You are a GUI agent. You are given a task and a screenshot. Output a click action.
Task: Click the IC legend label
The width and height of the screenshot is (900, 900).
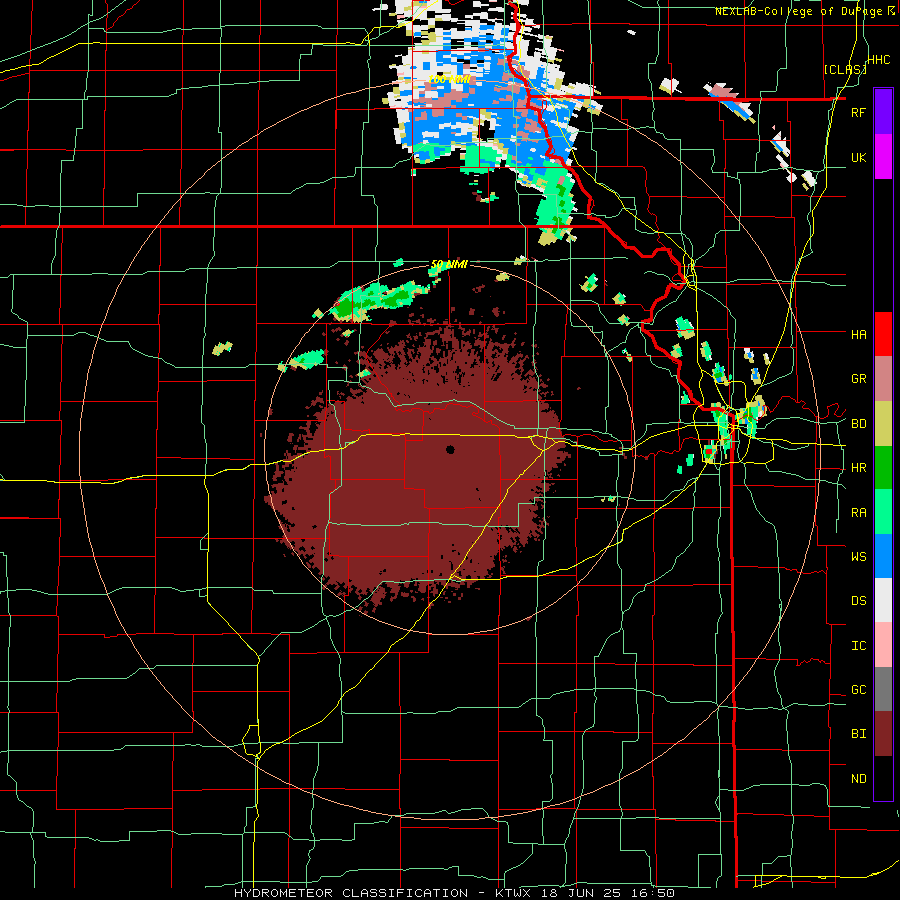tap(858, 646)
